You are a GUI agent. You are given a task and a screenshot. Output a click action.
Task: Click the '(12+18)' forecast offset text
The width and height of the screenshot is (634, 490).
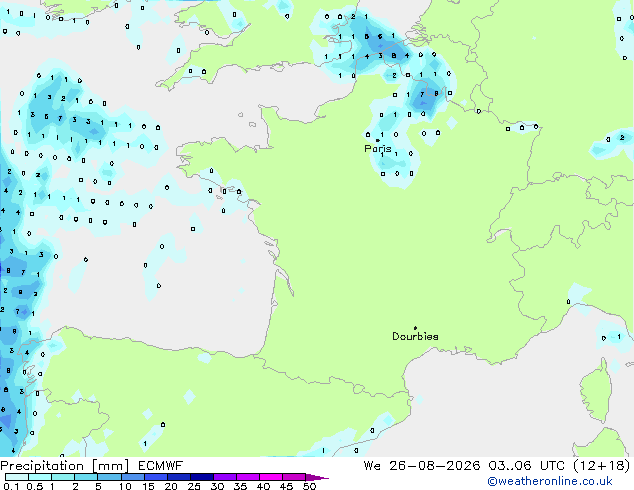[601, 466]
